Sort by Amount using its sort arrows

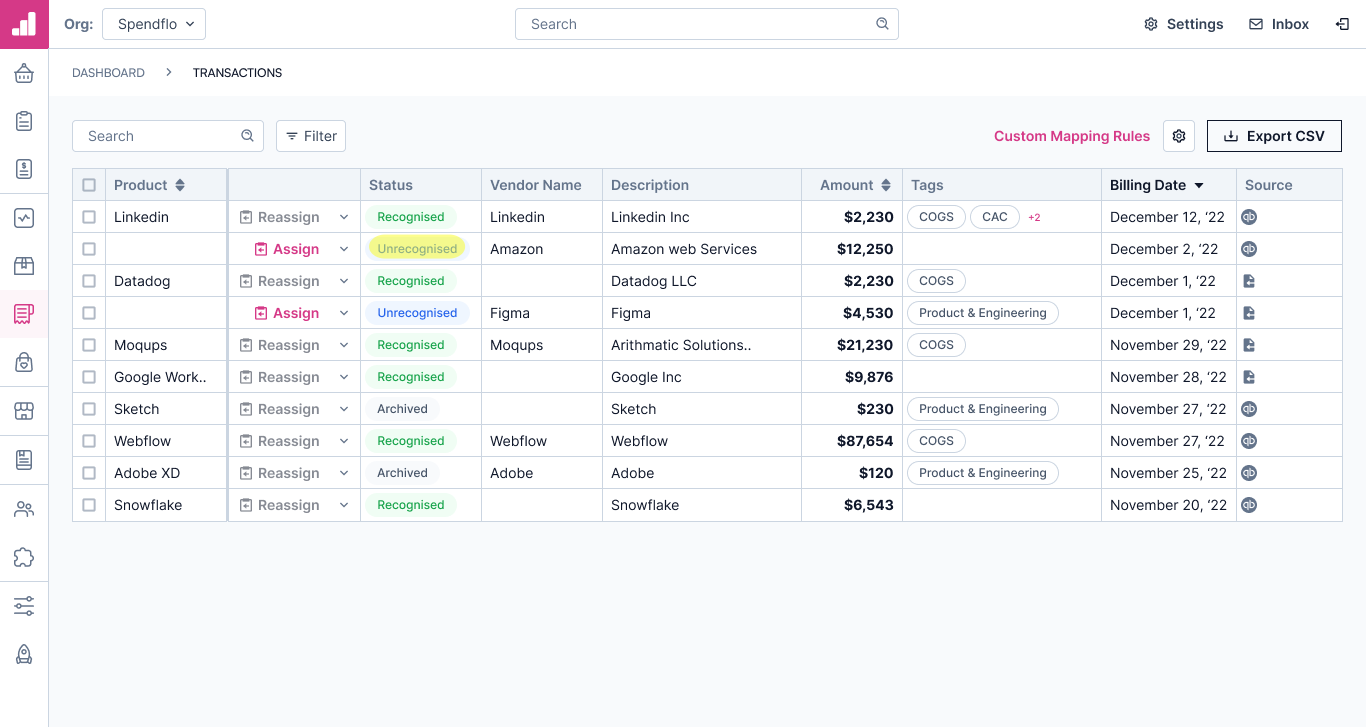pyautogui.click(x=885, y=185)
